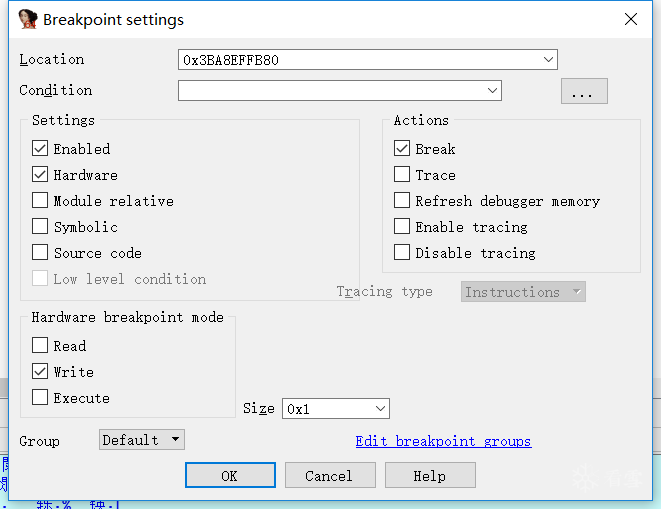Check Refresh debugger memory
The height and width of the screenshot is (509, 661).
coord(402,201)
